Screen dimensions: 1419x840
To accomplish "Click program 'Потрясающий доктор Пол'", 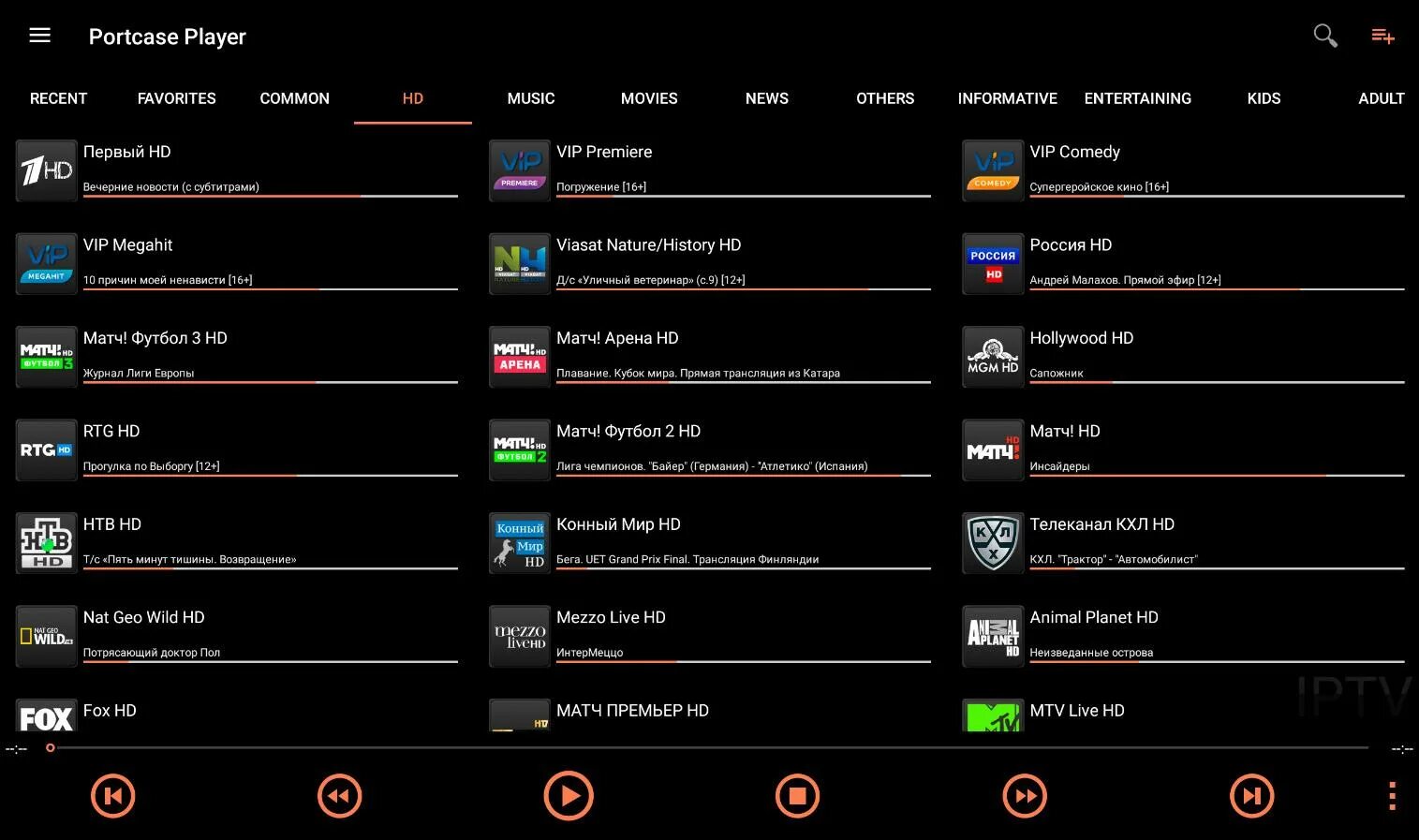I will coord(152,652).
